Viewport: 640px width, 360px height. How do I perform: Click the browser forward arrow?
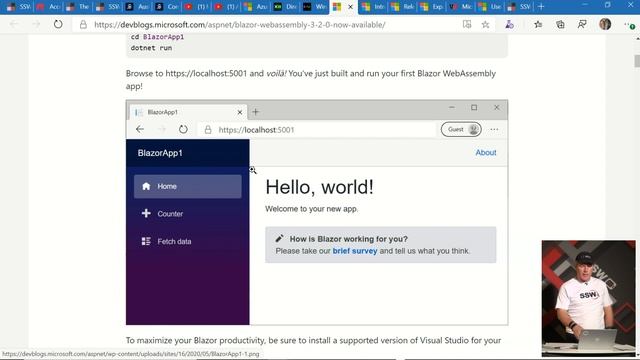click(x=36, y=24)
